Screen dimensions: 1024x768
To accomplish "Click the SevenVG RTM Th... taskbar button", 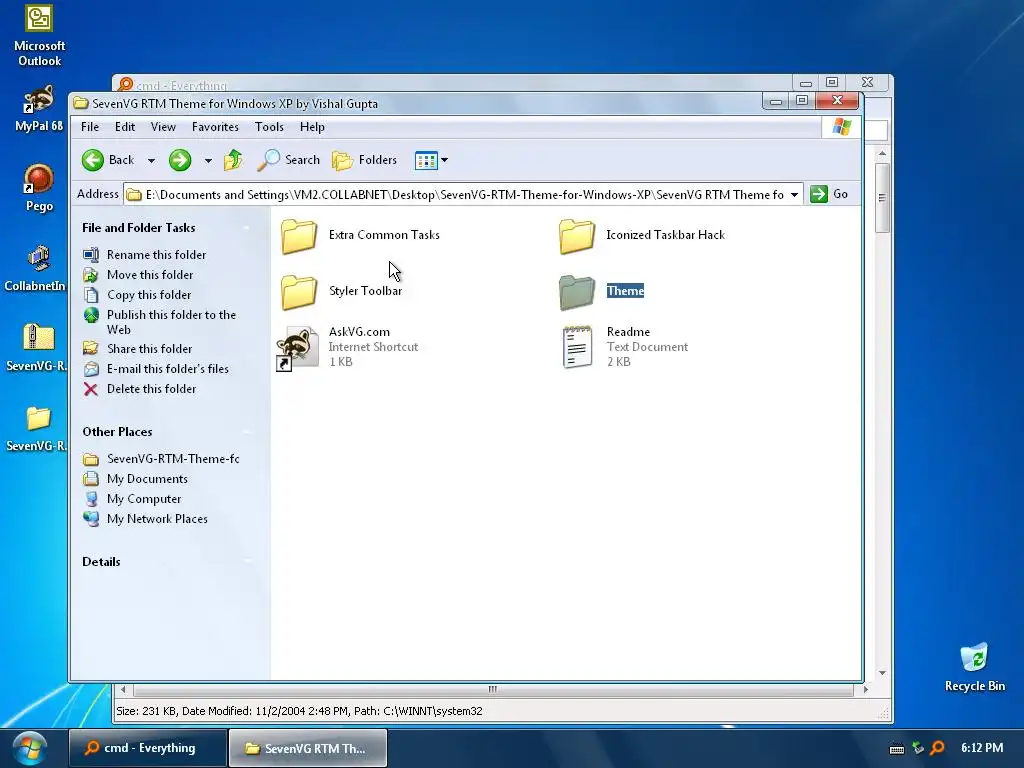I will [308, 748].
